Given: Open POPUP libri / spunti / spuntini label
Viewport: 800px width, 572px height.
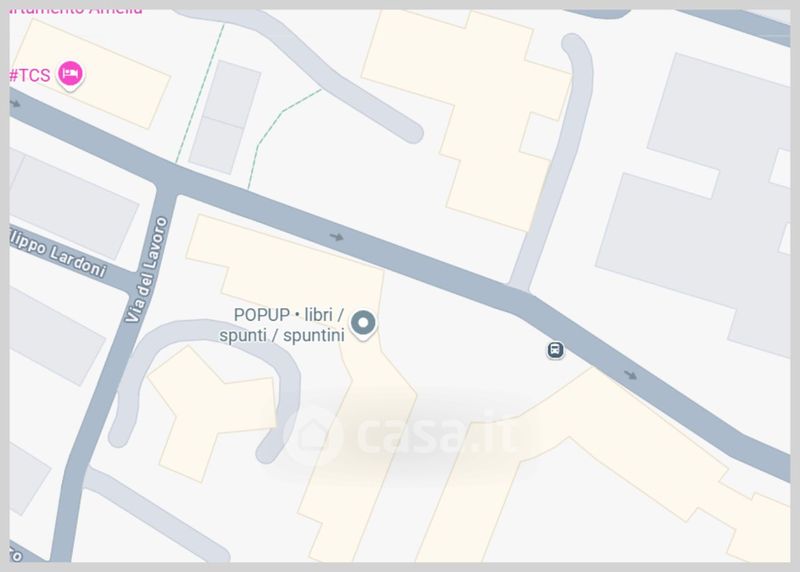Looking at the screenshot, I should tap(282, 325).
